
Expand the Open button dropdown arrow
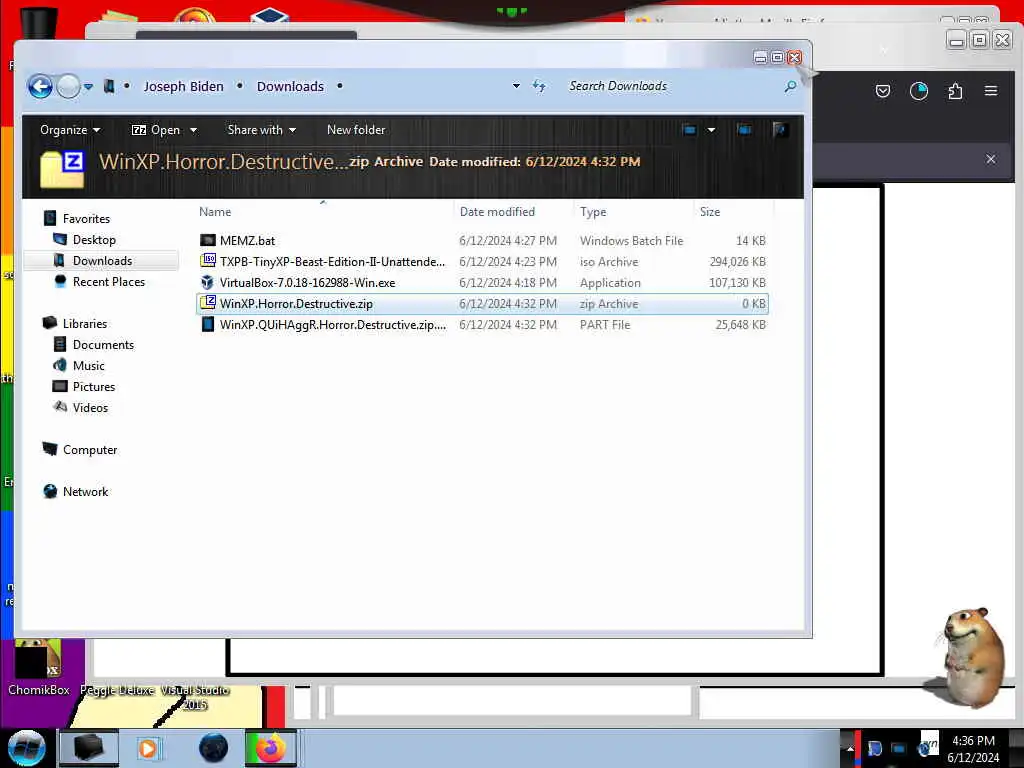[x=193, y=130]
